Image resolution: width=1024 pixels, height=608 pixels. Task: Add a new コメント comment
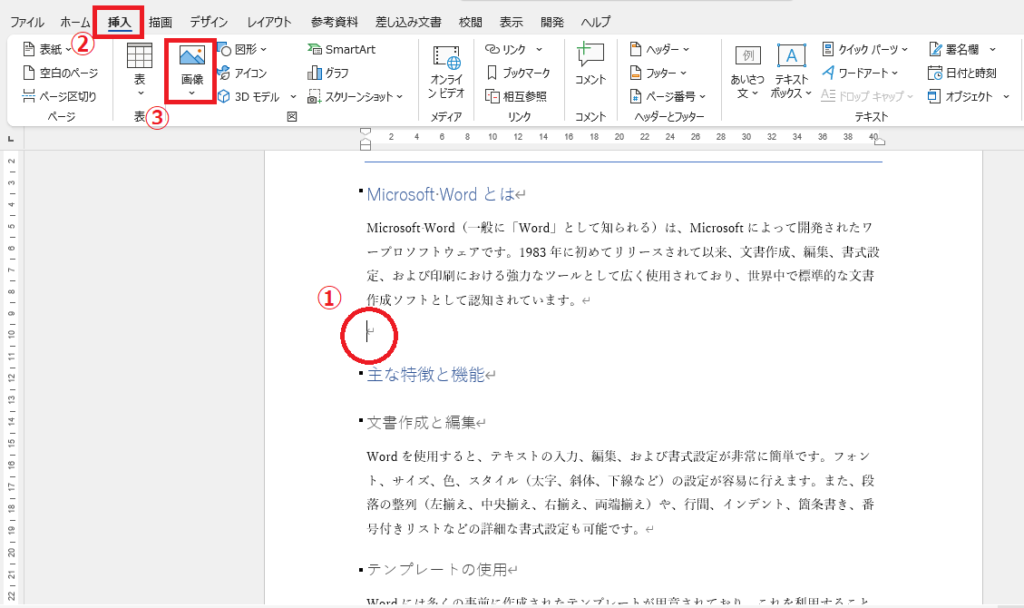point(590,64)
